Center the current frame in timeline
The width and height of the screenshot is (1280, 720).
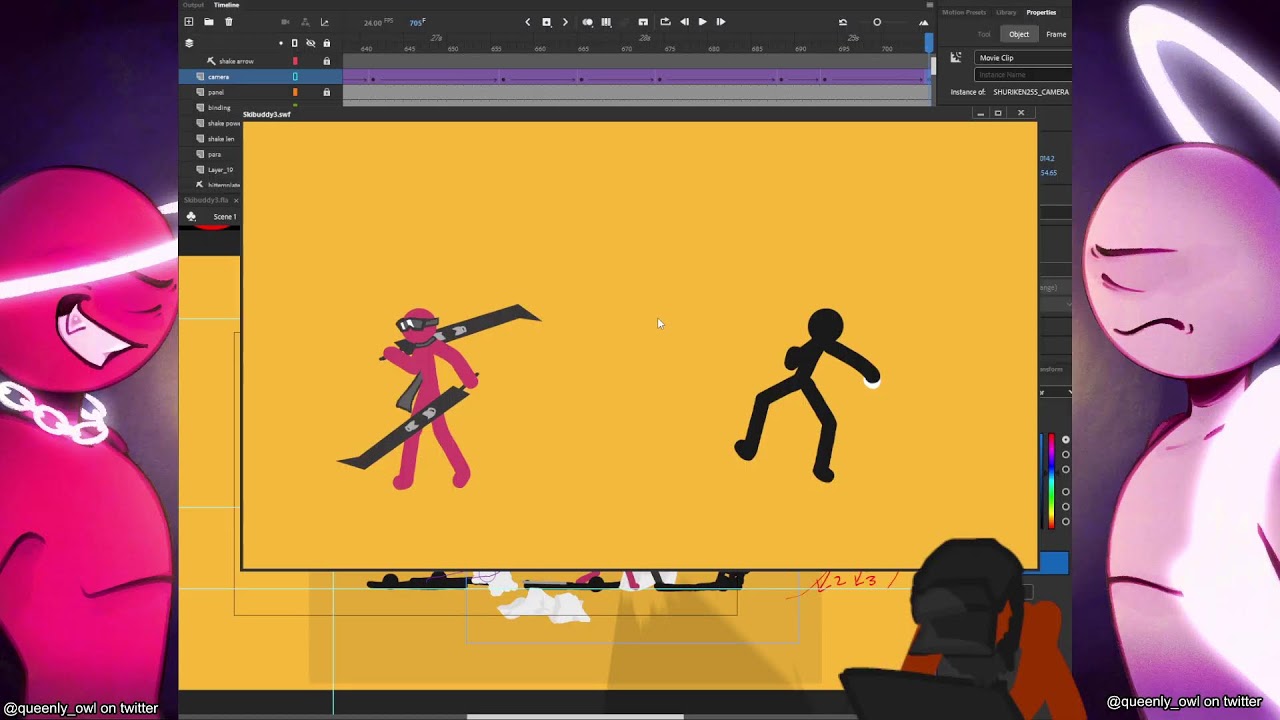click(643, 22)
